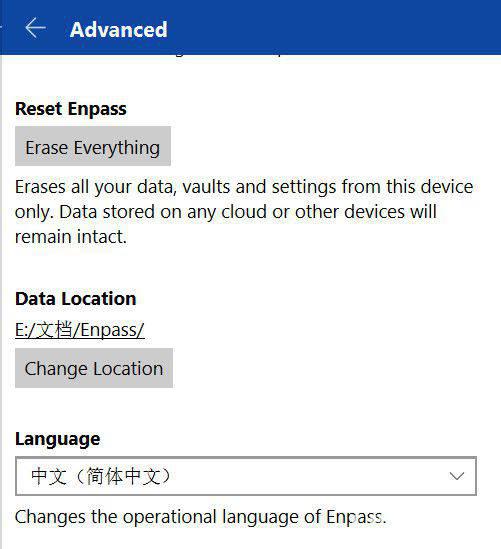Viewport: 501px width, 549px height.
Task: Select the Data Location heading
Action: click(76, 299)
